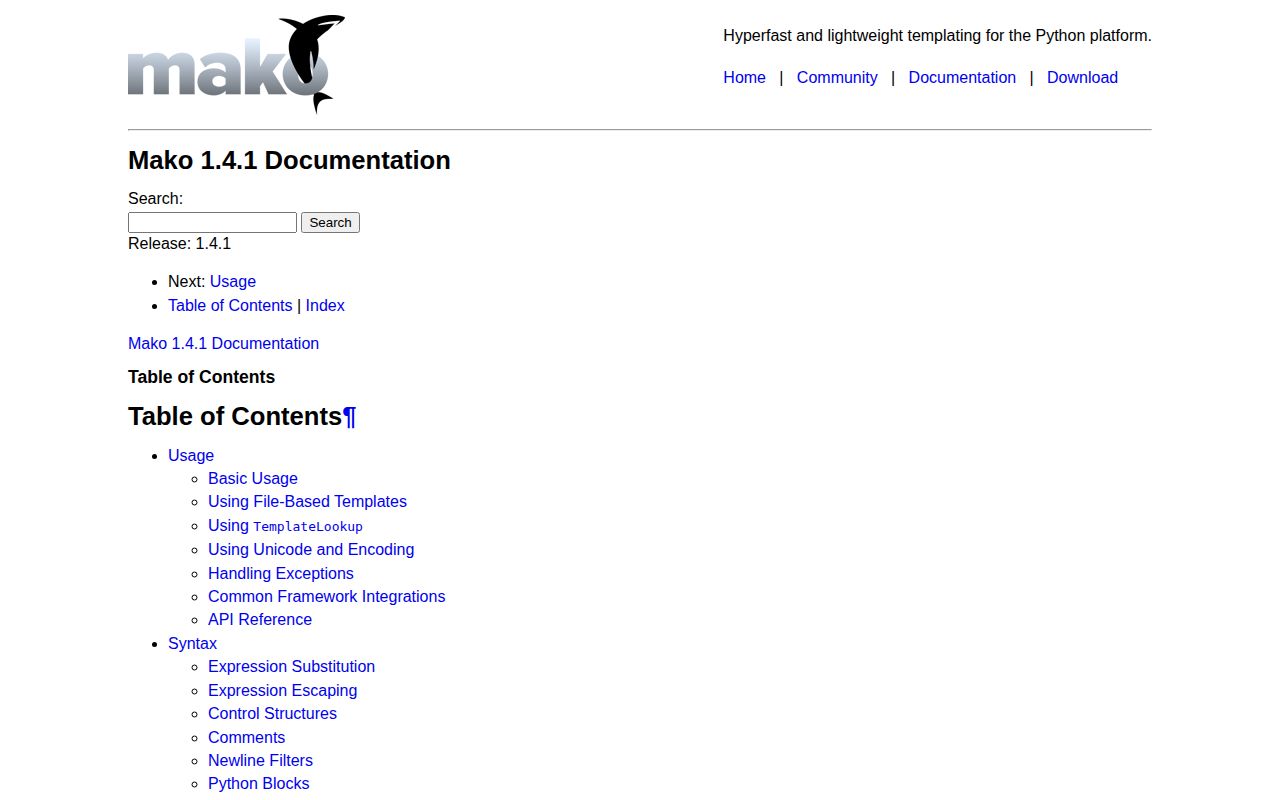Open Expression Escaping section

click(282, 690)
